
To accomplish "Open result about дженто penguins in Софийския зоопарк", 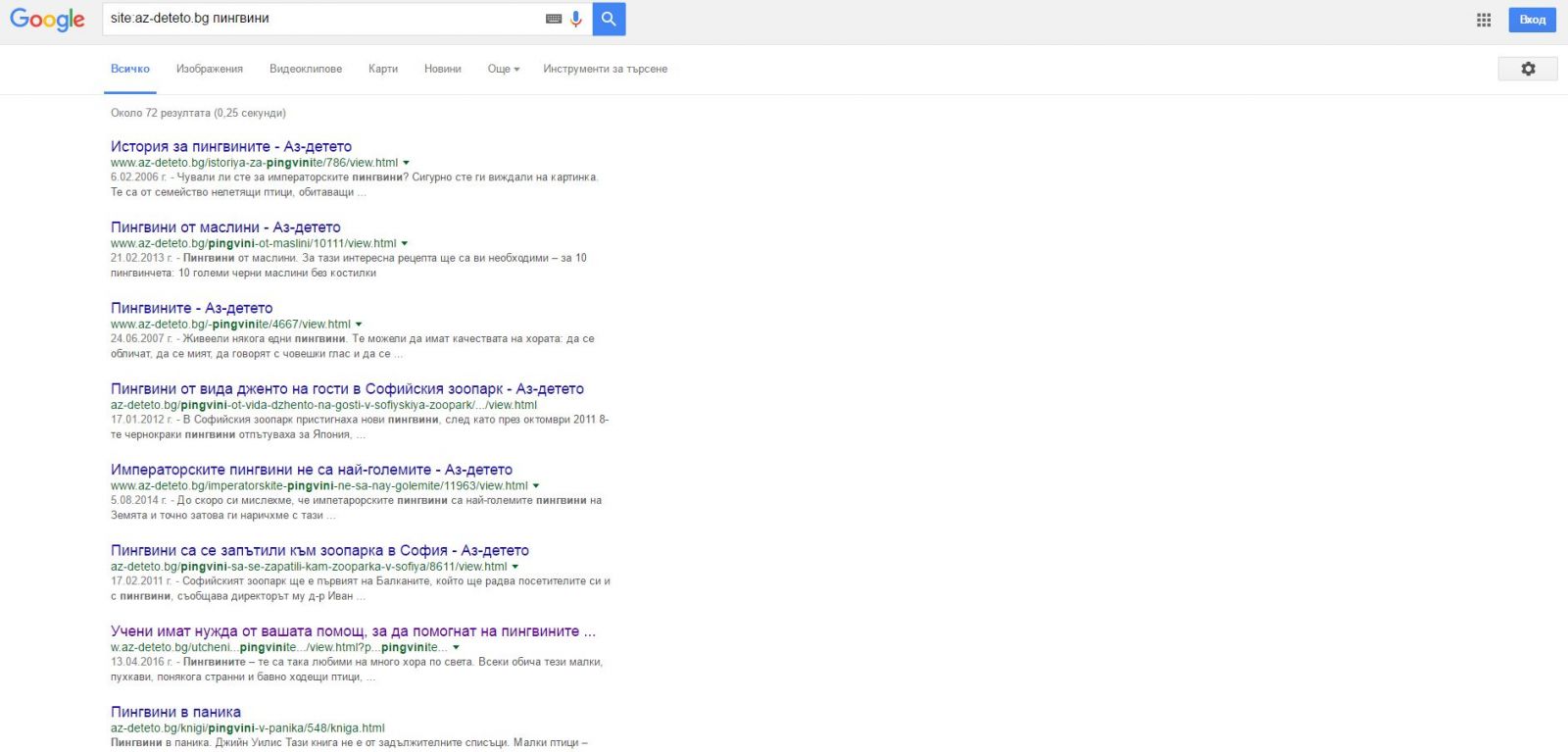I will point(347,388).
